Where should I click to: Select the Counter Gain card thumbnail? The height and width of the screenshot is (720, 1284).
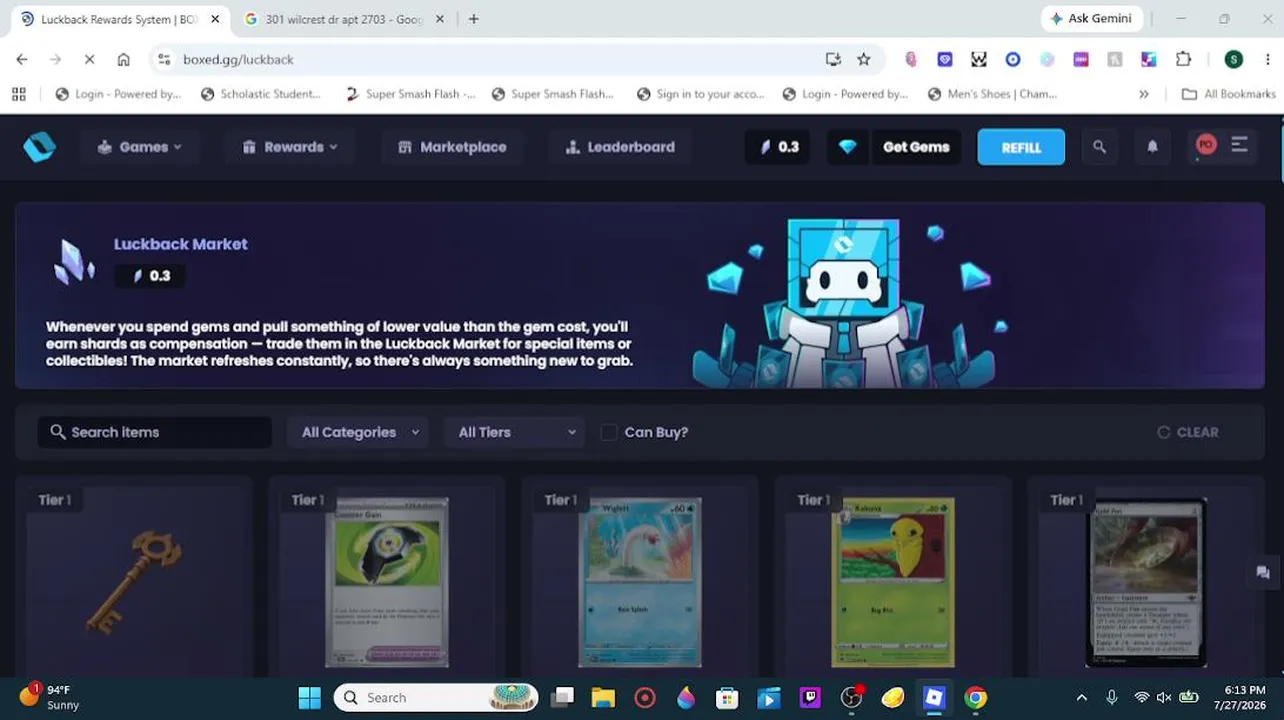pyautogui.click(x=387, y=582)
